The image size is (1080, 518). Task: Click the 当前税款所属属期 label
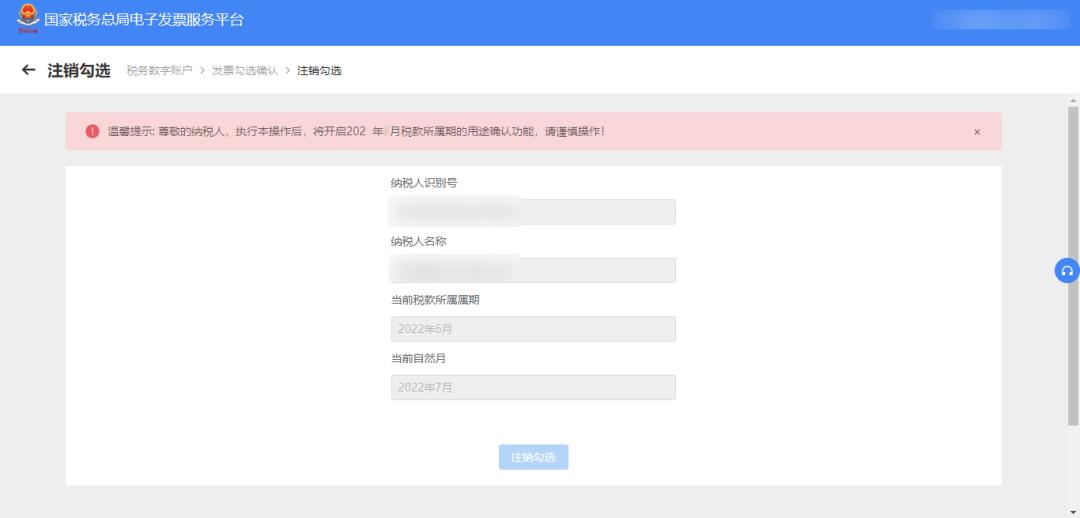pyautogui.click(x=435, y=300)
